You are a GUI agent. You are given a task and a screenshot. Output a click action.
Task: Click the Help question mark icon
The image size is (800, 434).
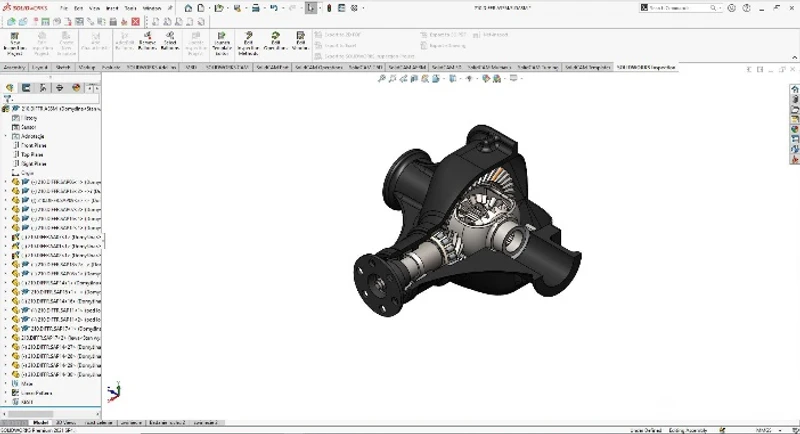click(746, 8)
